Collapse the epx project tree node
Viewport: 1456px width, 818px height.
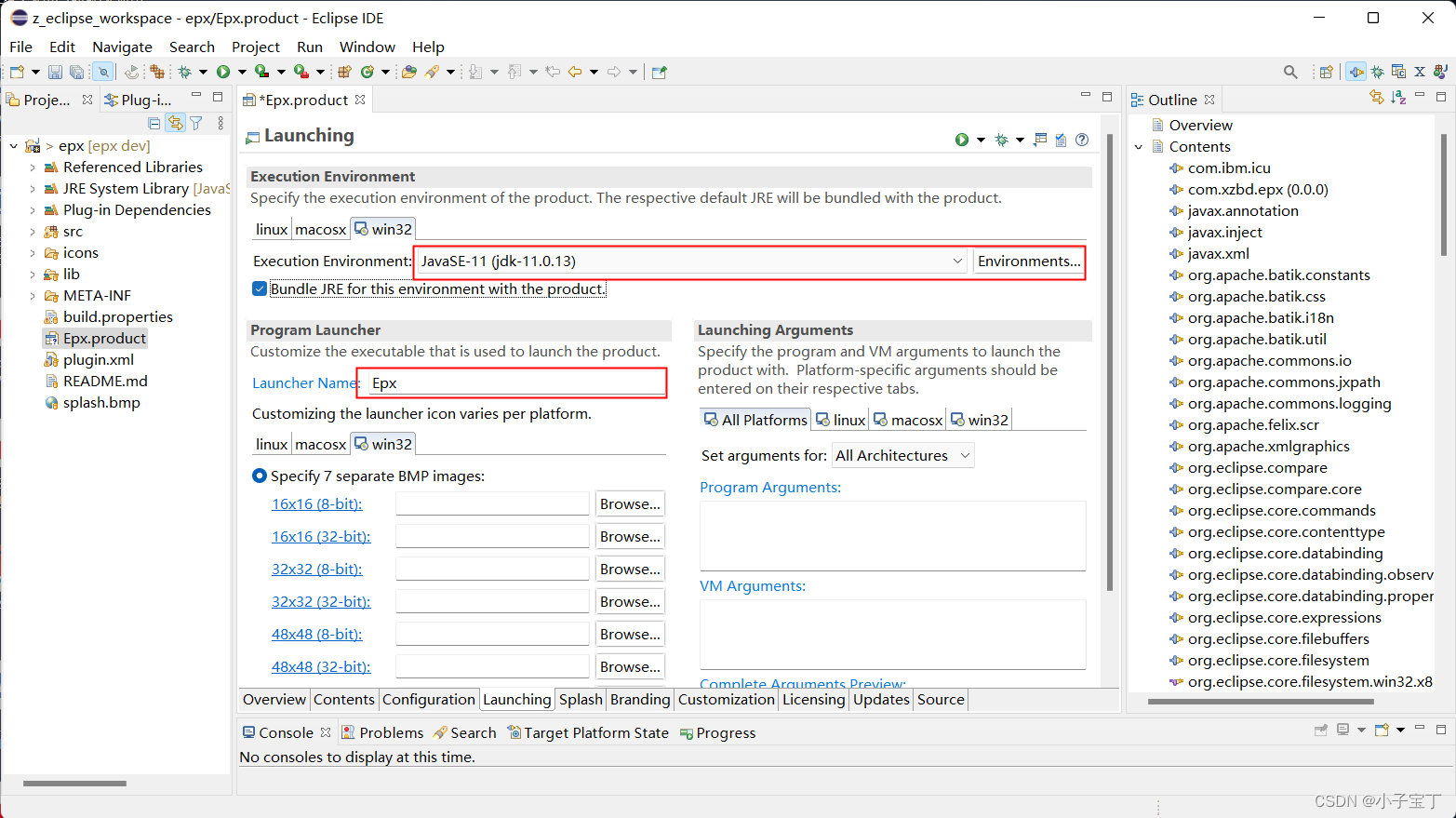tap(14, 146)
